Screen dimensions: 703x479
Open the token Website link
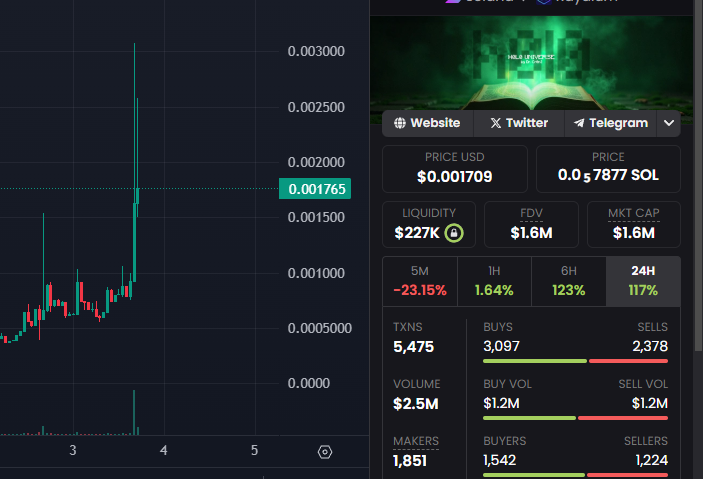pos(427,123)
